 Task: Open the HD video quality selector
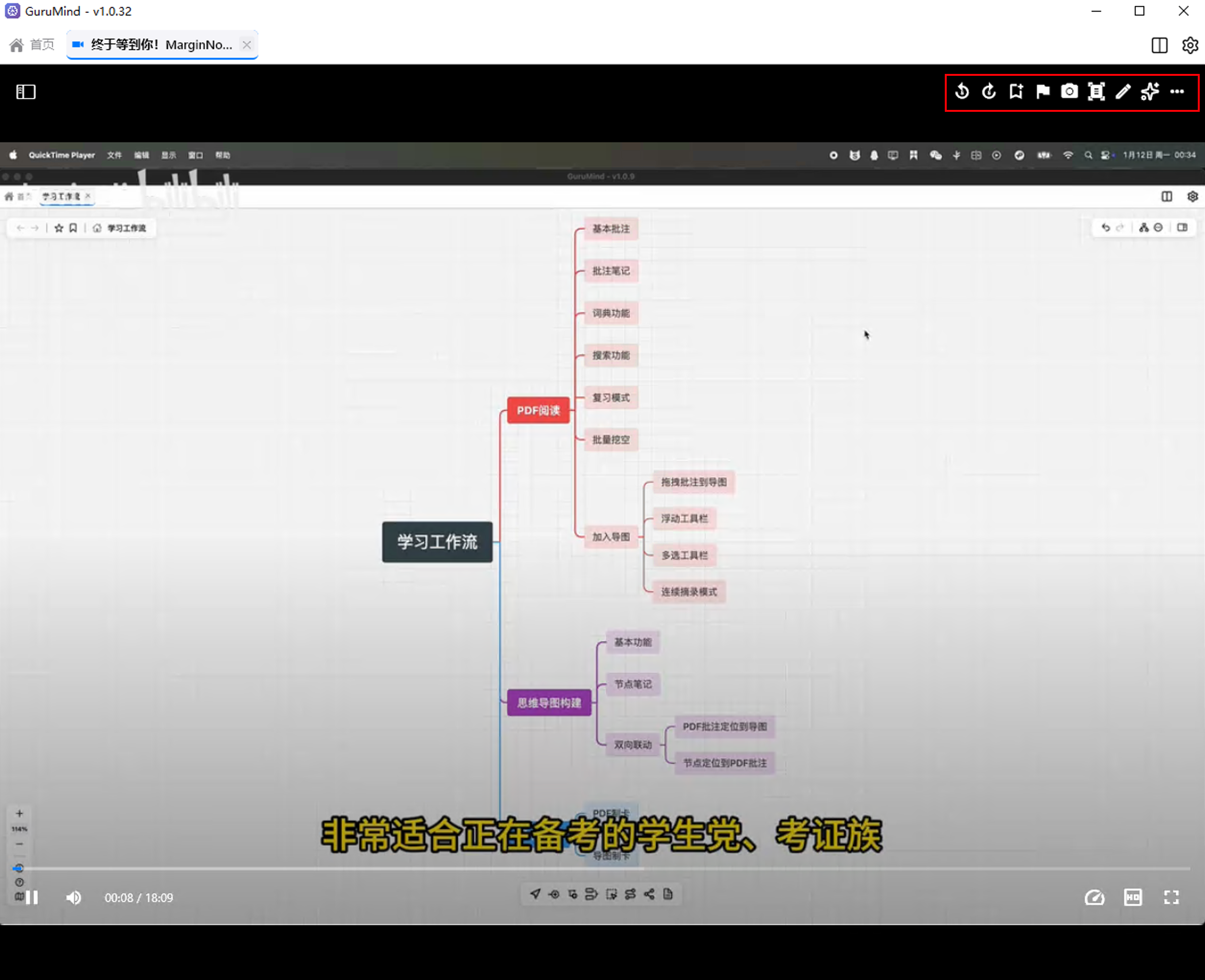coord(1133,897)
